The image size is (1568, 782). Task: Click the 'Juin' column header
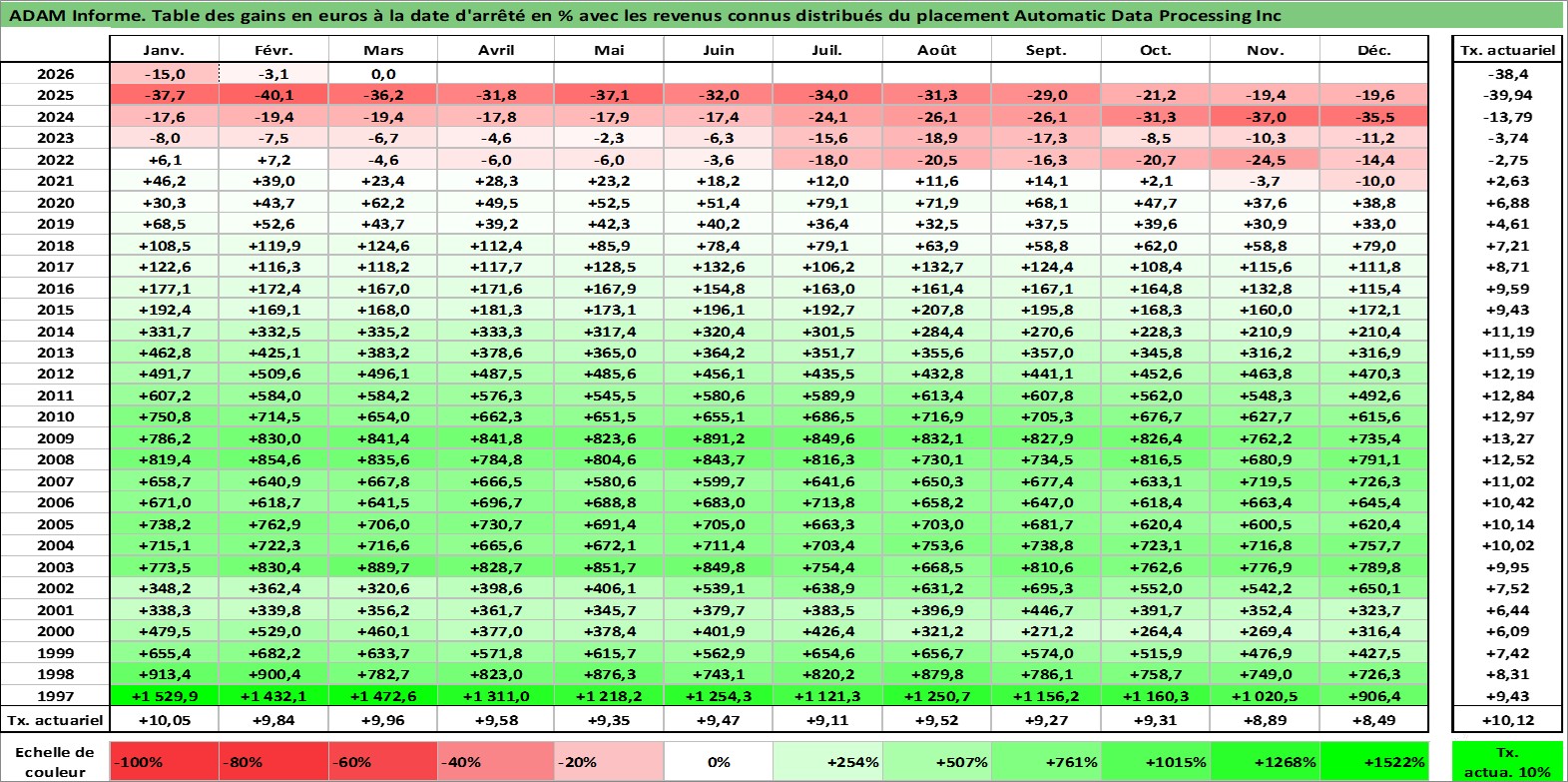719,50
